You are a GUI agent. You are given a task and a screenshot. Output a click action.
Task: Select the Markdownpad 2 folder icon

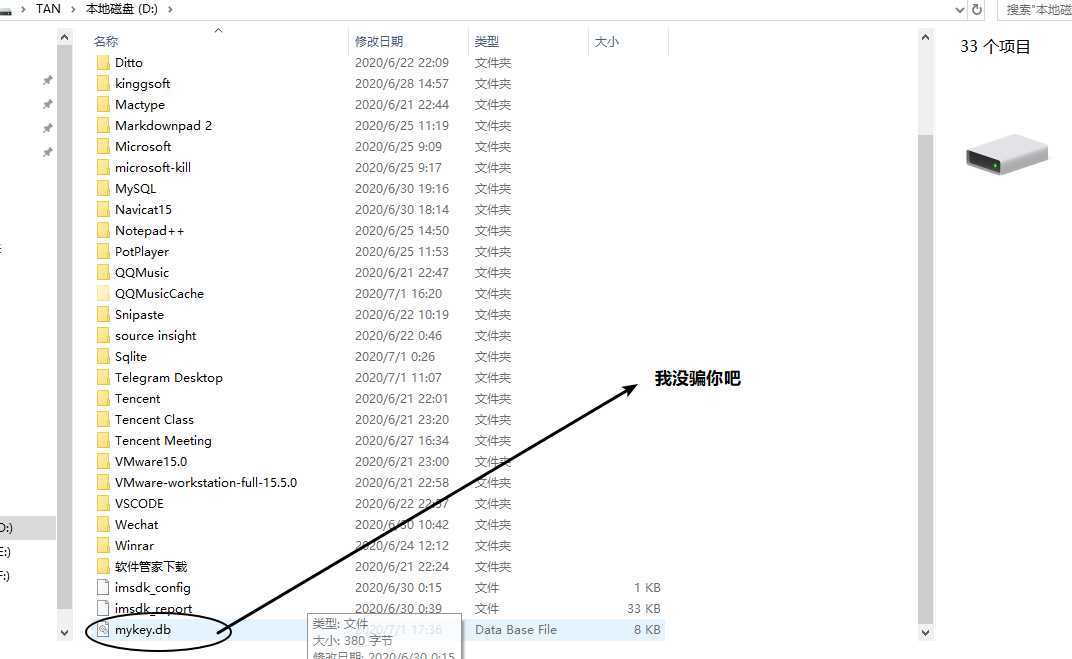[103, 126]
